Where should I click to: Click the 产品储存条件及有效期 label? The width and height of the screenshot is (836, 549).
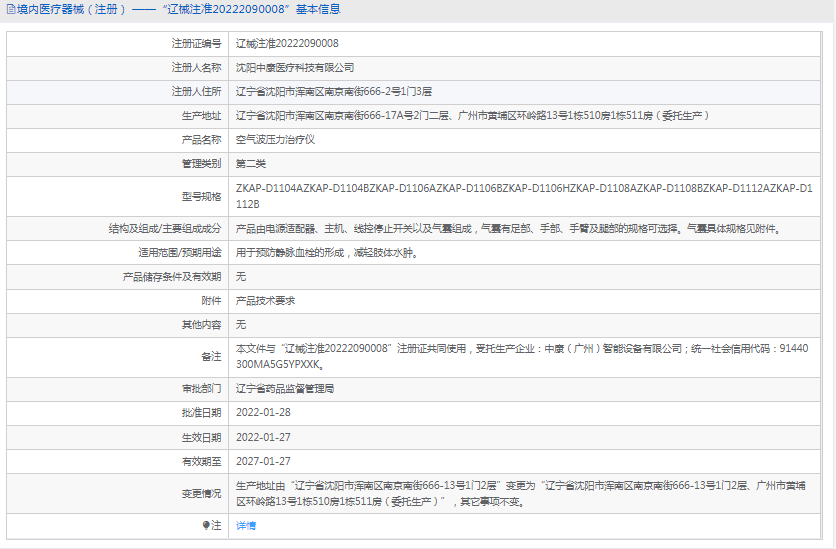tap(172, 277)
